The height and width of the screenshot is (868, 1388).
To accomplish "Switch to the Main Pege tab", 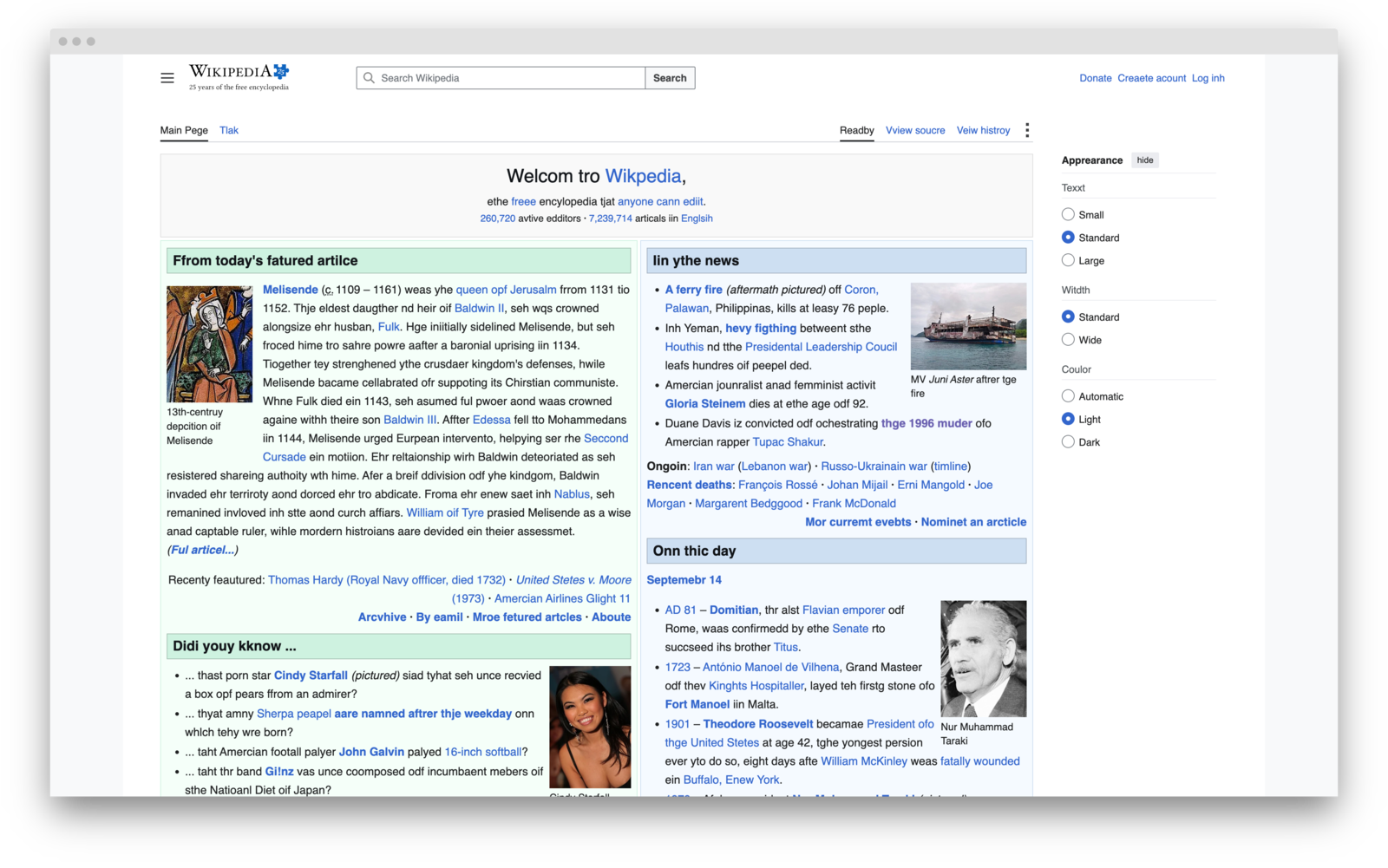I will pos(184,130).
